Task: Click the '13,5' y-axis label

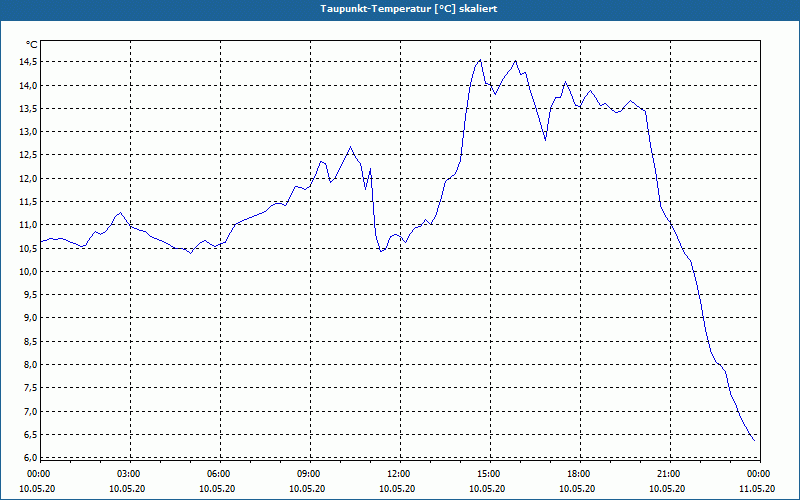Action: coord(28,108)
